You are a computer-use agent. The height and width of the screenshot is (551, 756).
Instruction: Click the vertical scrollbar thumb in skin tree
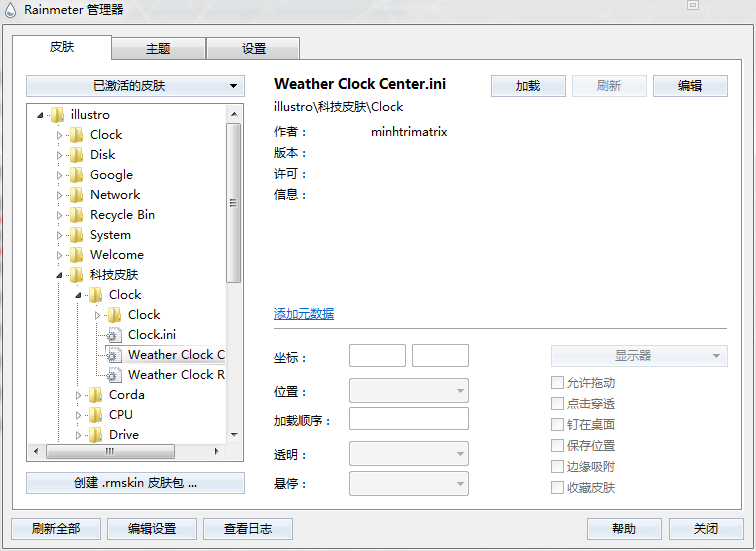[x=234, y=203]
